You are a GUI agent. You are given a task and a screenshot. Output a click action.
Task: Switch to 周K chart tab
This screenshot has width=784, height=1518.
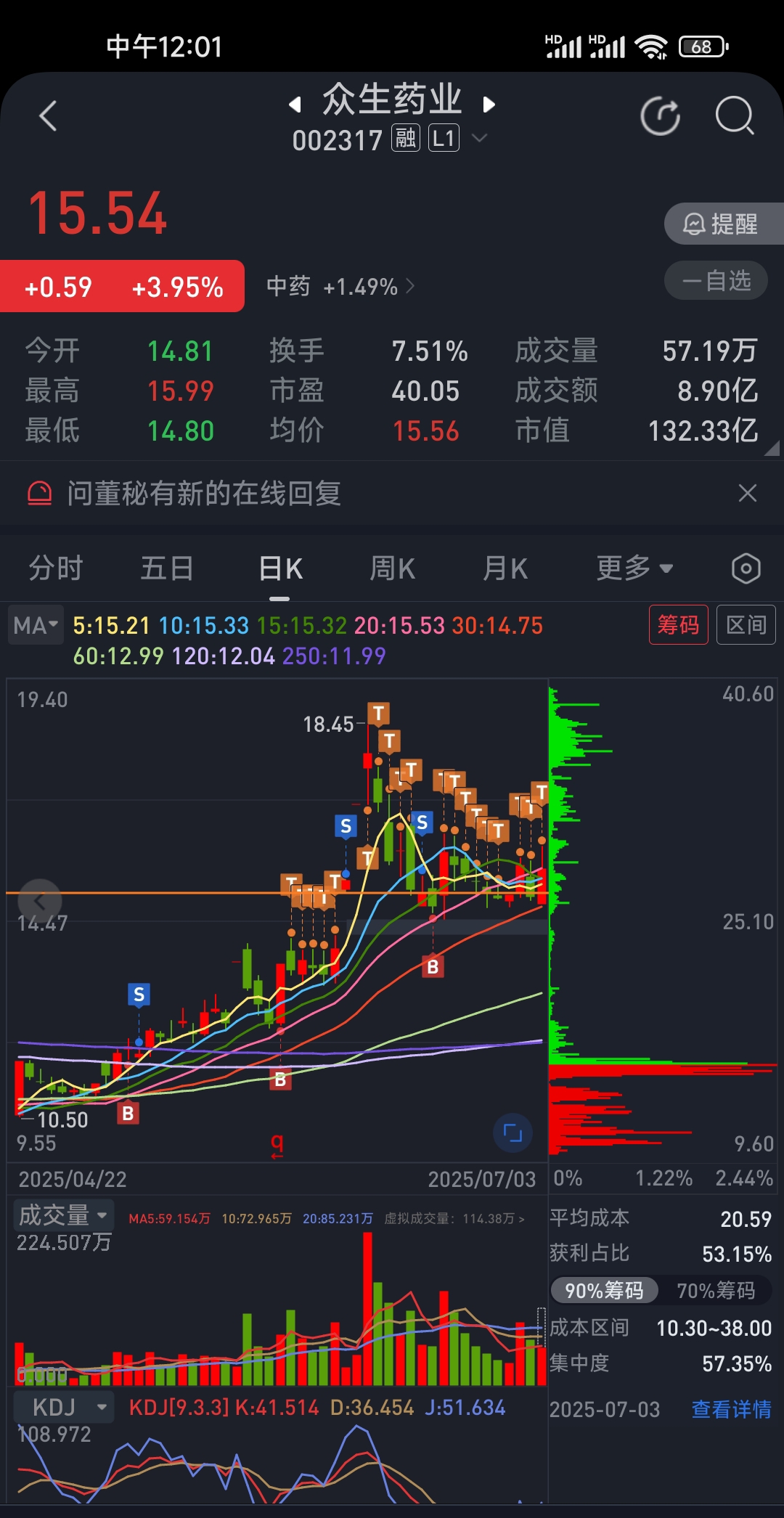coord(393,568)
